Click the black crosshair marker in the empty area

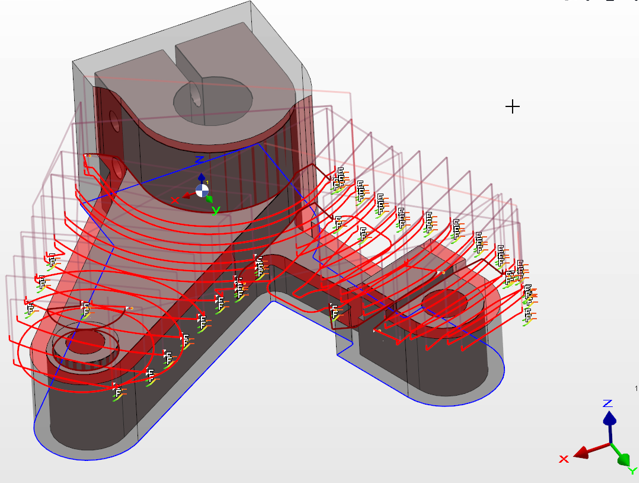coord(512,106)
